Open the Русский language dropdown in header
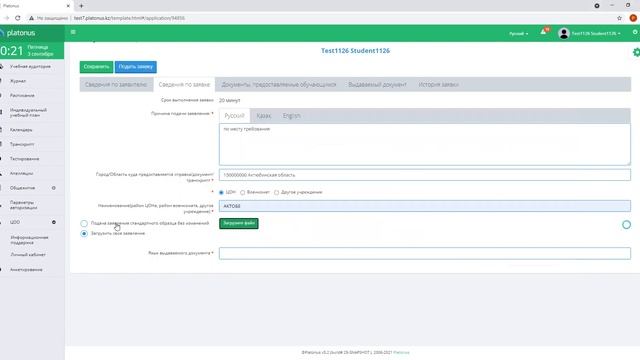 518,33
